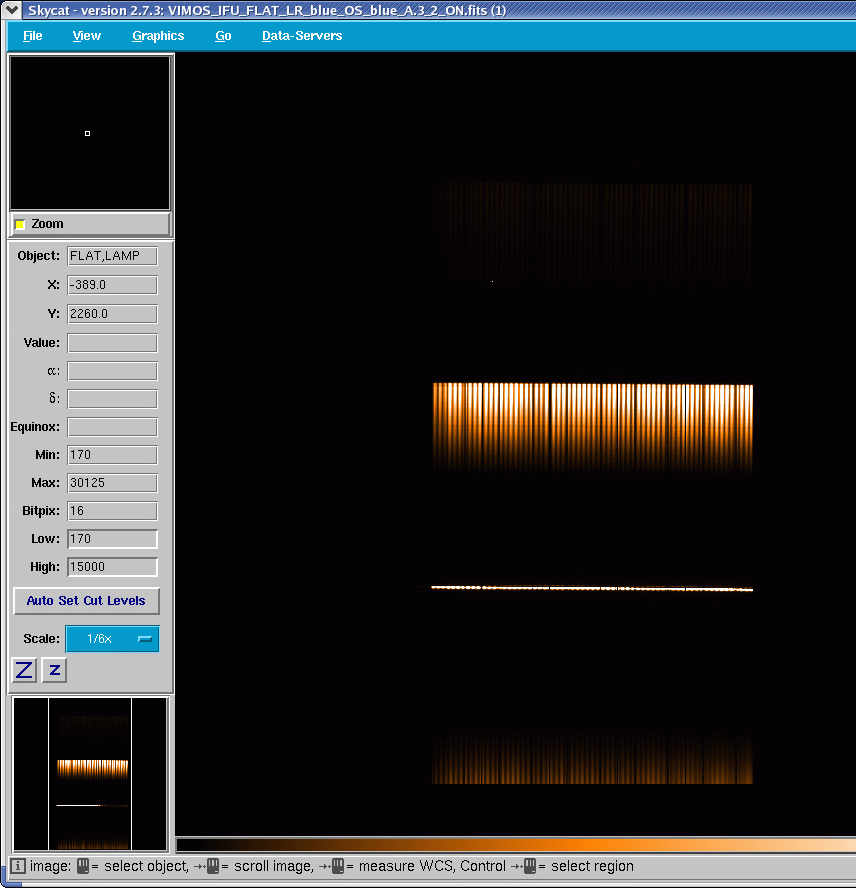This screenshot has width=856, height=888.
Task: Zoom in with the large Z button
Action: [x=24, y=671]
